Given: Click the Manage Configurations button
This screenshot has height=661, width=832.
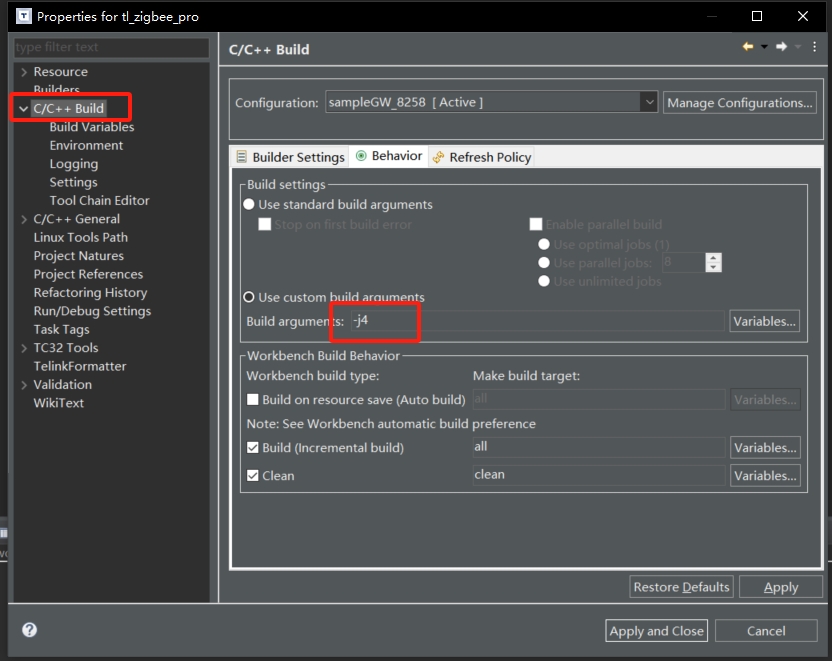Looking at the screenshot, I should [739, 103].
